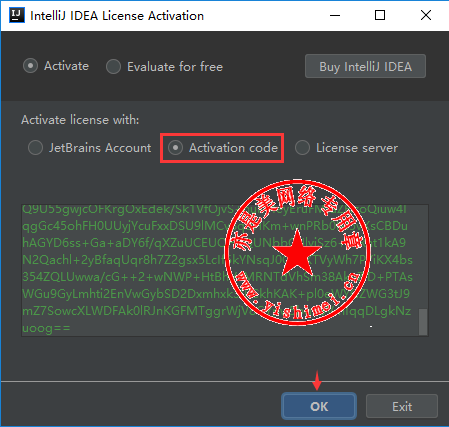Screen dimensions: 449x427
Task: Minimize the License Activation window
Action: [x=335, y=15]
